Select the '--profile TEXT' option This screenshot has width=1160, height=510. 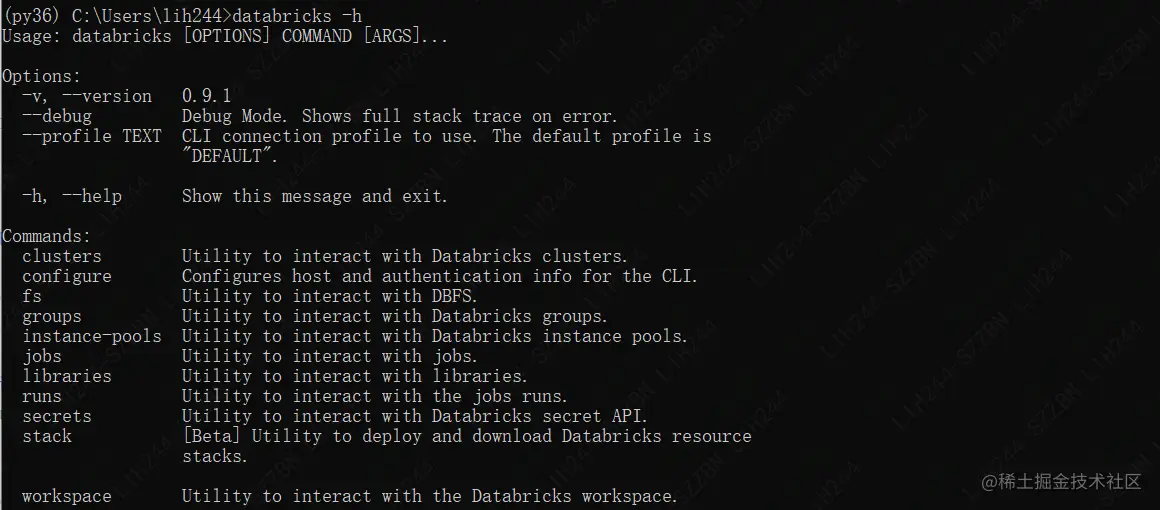pos(92,136)
